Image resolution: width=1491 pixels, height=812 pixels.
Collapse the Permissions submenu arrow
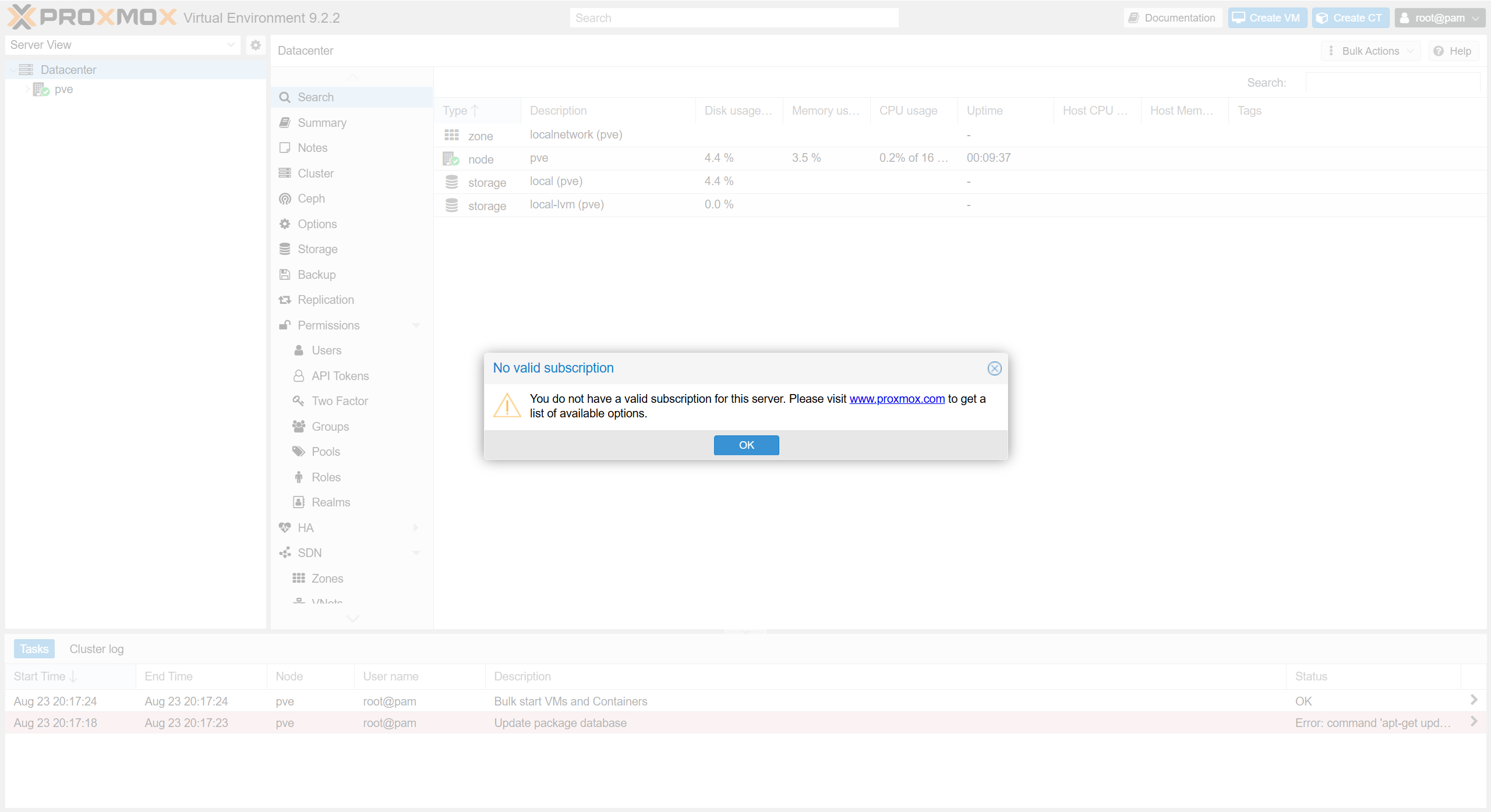(416, 325)
